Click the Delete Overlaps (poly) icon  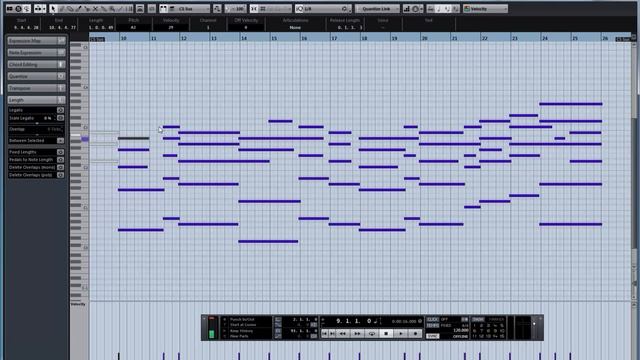(x=60, y=175)
